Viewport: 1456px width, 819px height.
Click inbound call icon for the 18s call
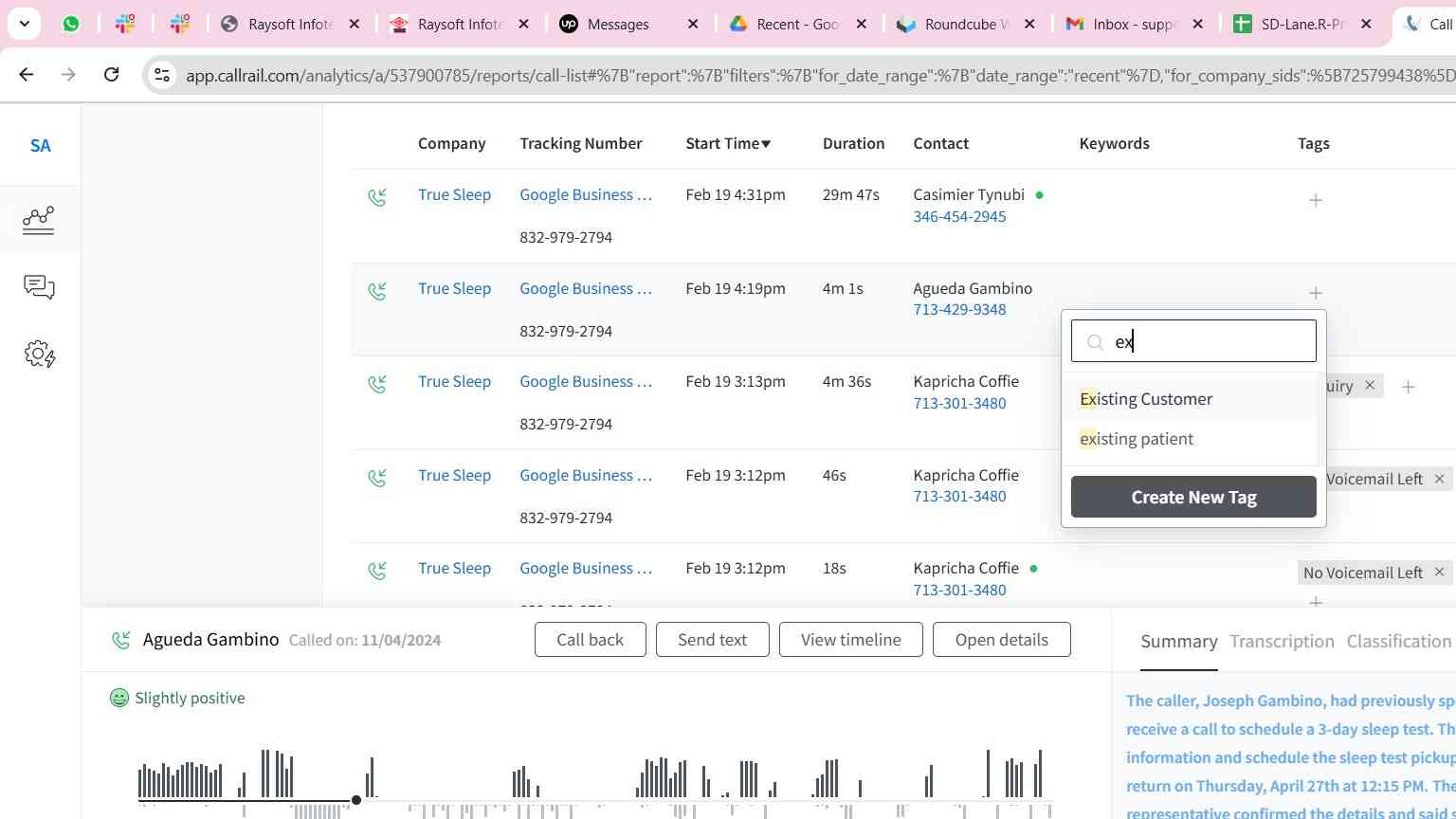point(377,571)
